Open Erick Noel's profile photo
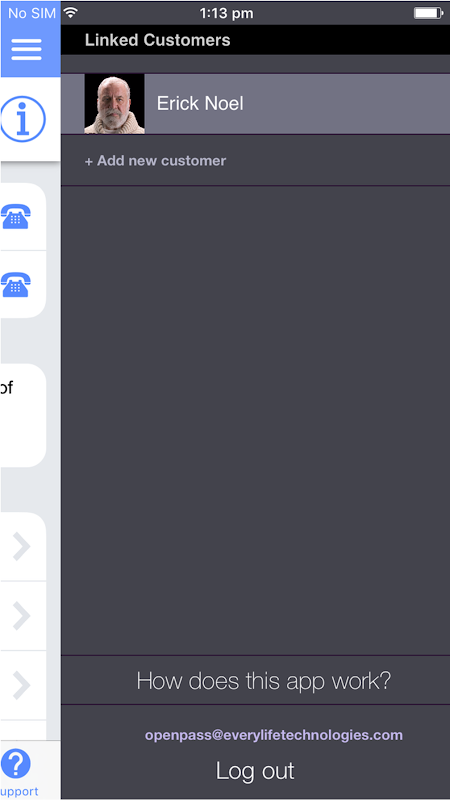 [114, 104]
